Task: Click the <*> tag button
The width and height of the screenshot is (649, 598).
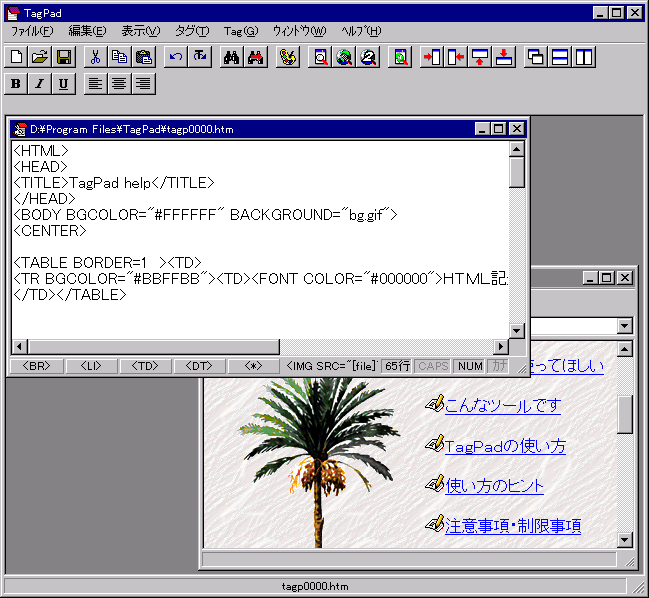Action: pyautogui.click(x=253, y=366)
